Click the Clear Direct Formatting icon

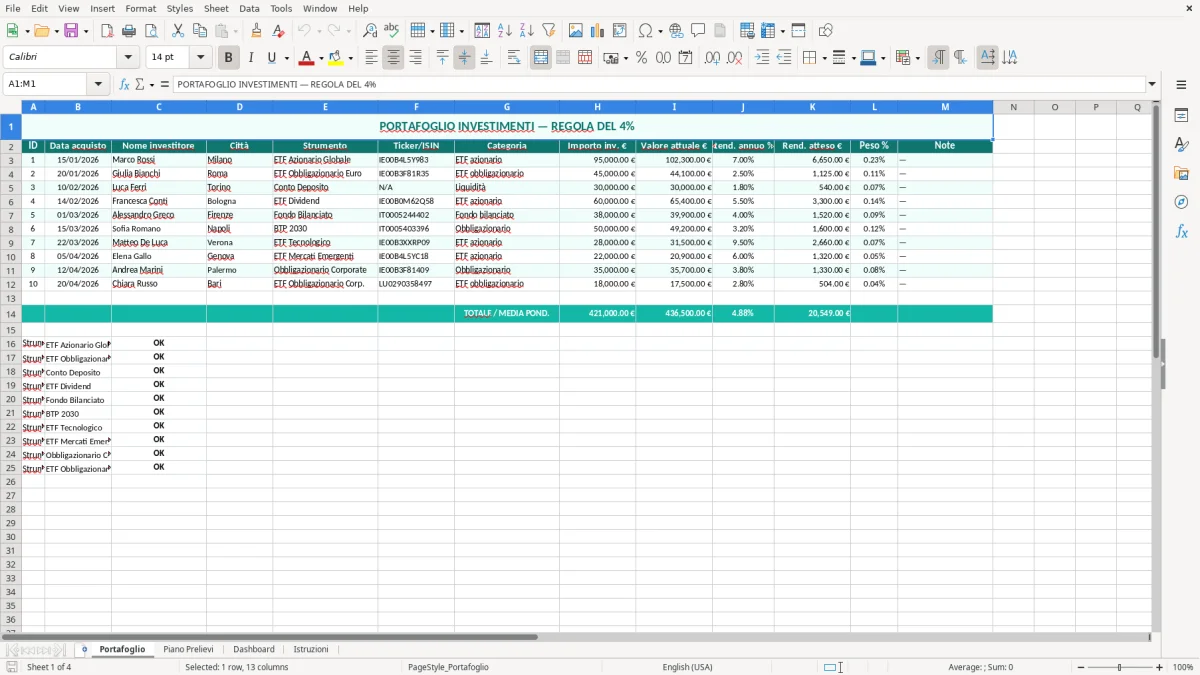tap(278, 31)
